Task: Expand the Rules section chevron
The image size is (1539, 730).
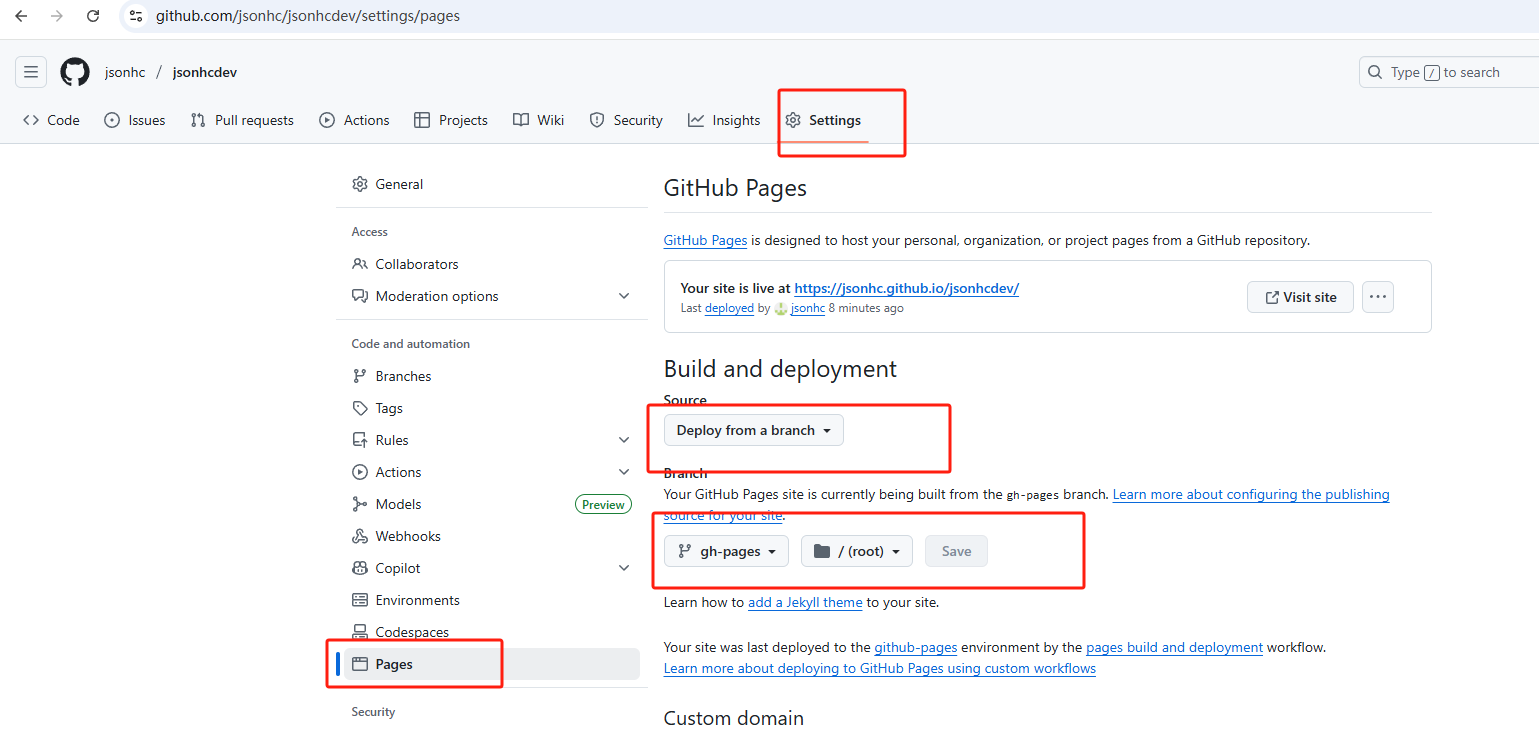Action: tap(624, 440)
